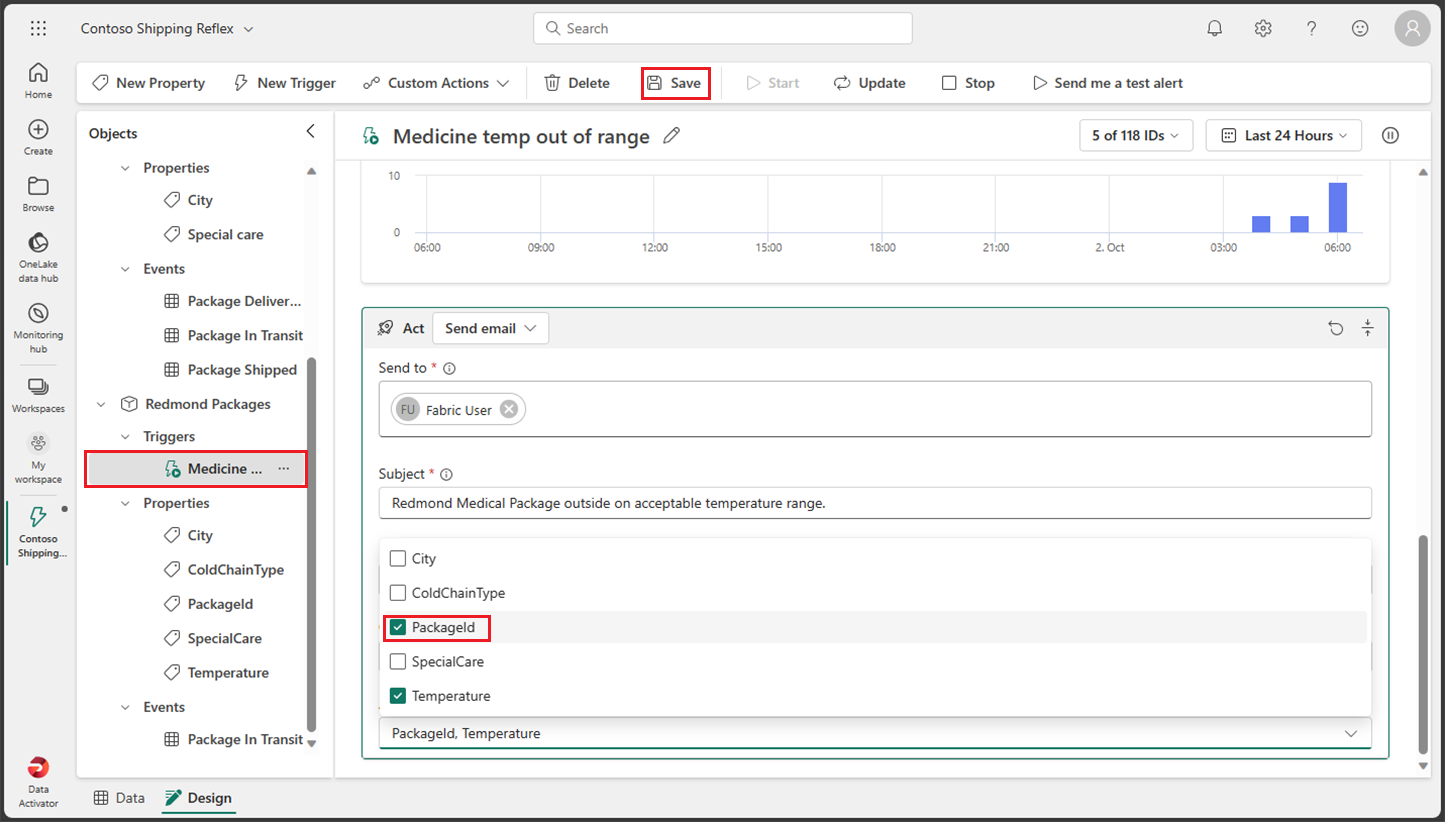Switch to the Data tab
The width and height of the screenshot is (1445, 822).
119,797
